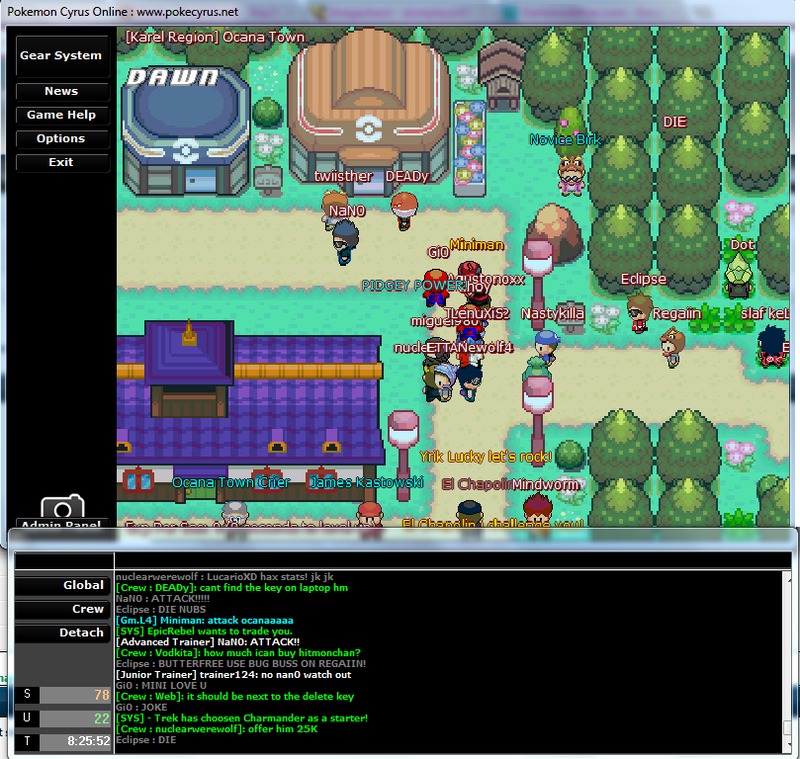800x759 pixels.
Task: Click the U stat value 22
Action: pyautogui.click(x=75, y=719)
